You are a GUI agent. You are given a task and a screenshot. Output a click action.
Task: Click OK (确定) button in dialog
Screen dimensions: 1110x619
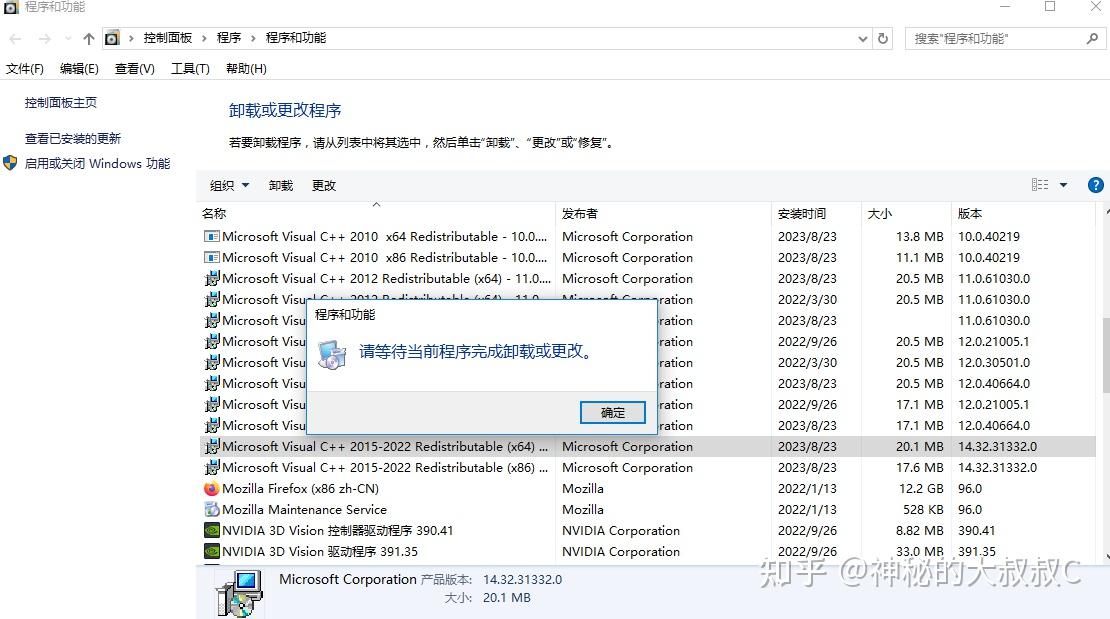coord(612,412)
